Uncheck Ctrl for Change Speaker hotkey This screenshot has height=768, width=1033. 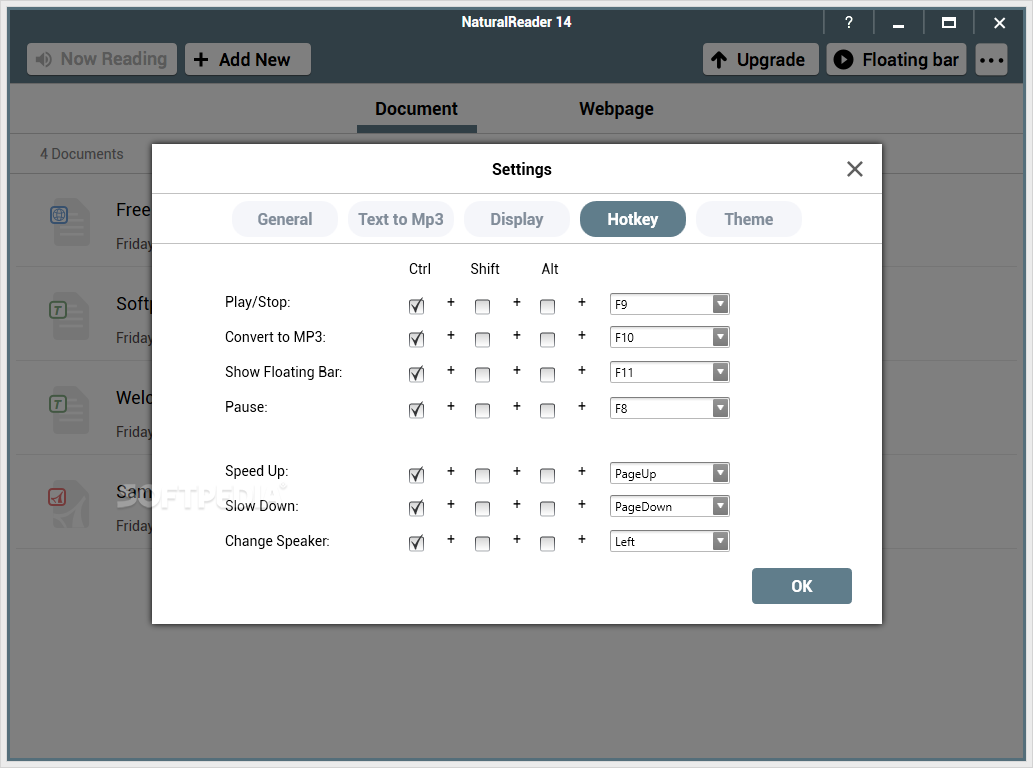(416, 543)
